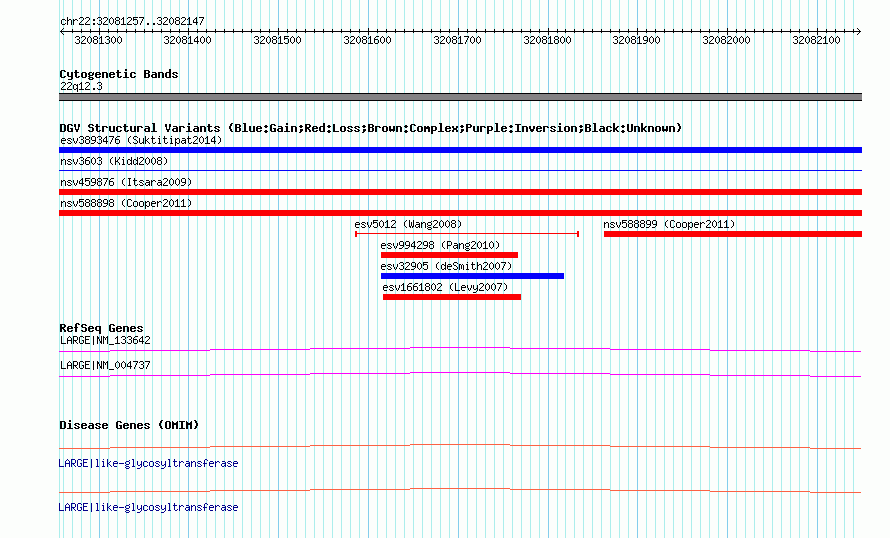Click the first OMIM orange gene track line
This screenshot has height=538, width=890.
coord(460,447)
